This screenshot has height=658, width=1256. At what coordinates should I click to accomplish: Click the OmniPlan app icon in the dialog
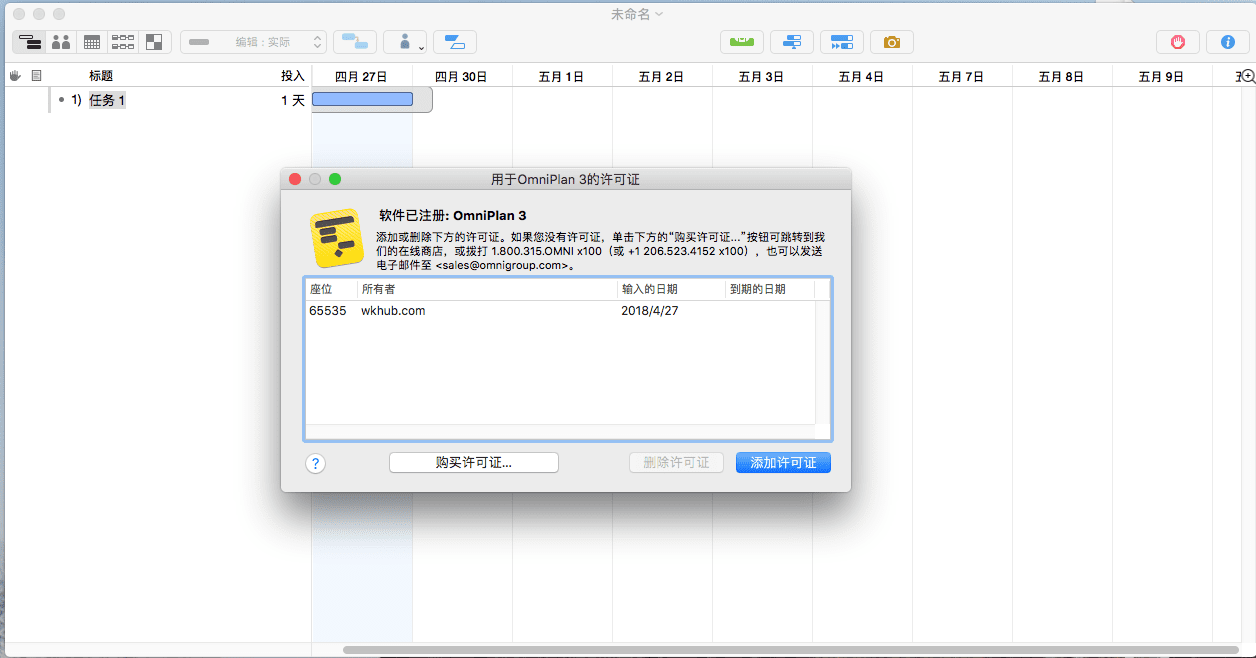[337, 238]
